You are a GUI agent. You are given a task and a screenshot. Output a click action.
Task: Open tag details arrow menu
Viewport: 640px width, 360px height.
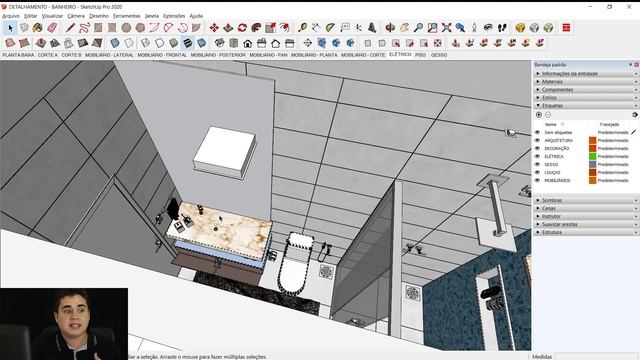[635, 115]
